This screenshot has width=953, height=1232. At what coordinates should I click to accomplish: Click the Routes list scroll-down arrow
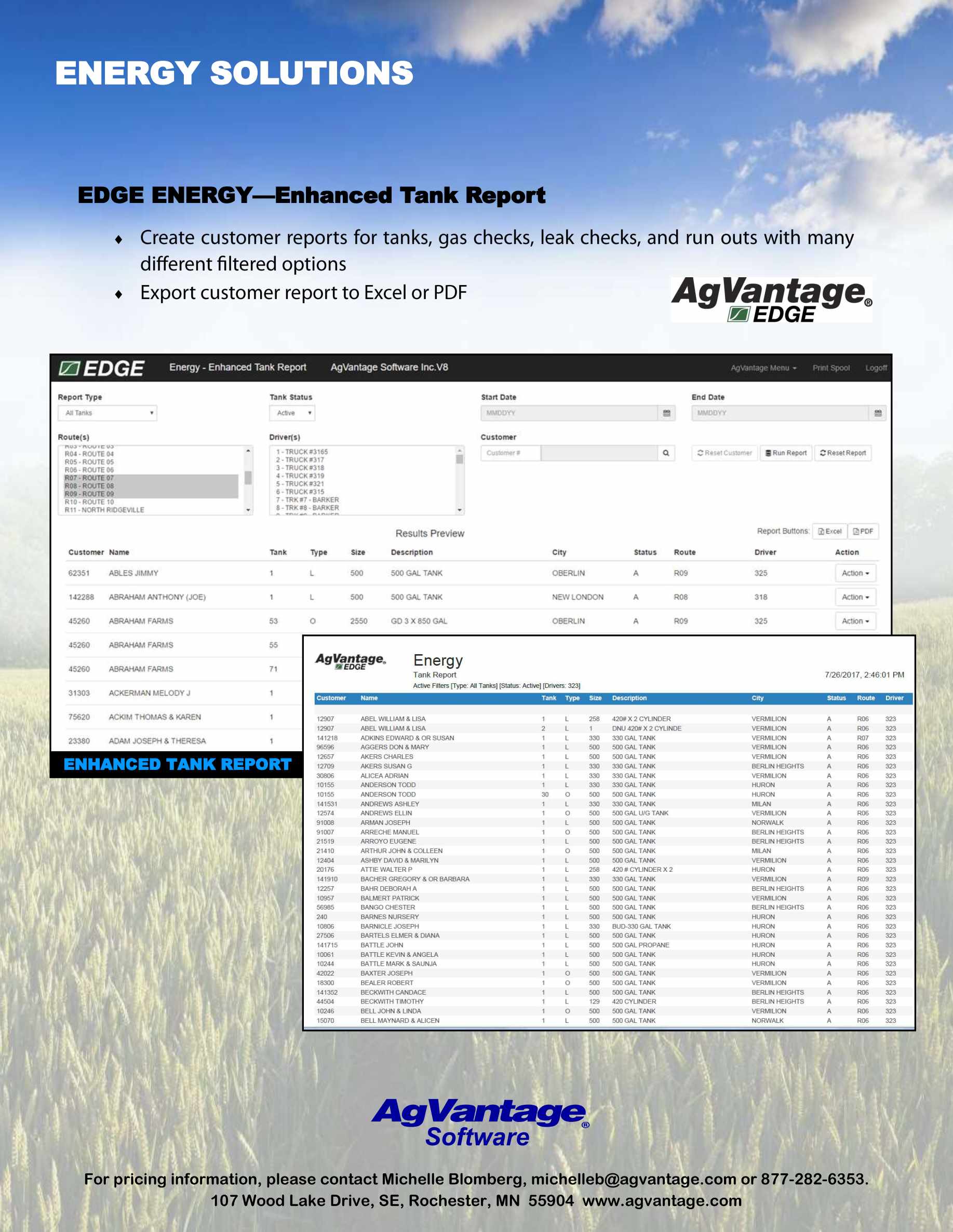(x=248, y=510)
